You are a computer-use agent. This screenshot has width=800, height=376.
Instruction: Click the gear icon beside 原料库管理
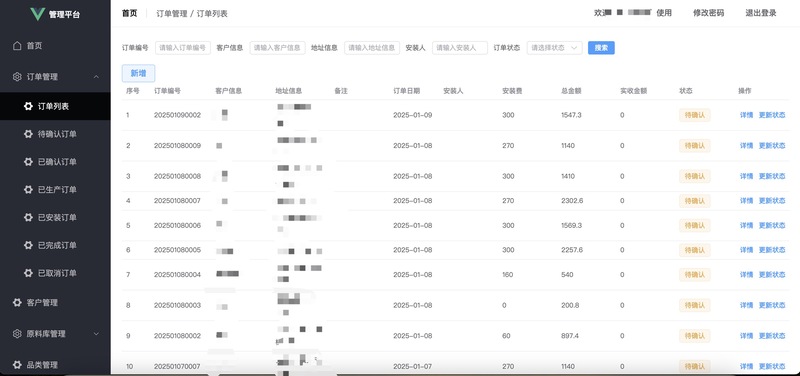[x=17, y=334]
